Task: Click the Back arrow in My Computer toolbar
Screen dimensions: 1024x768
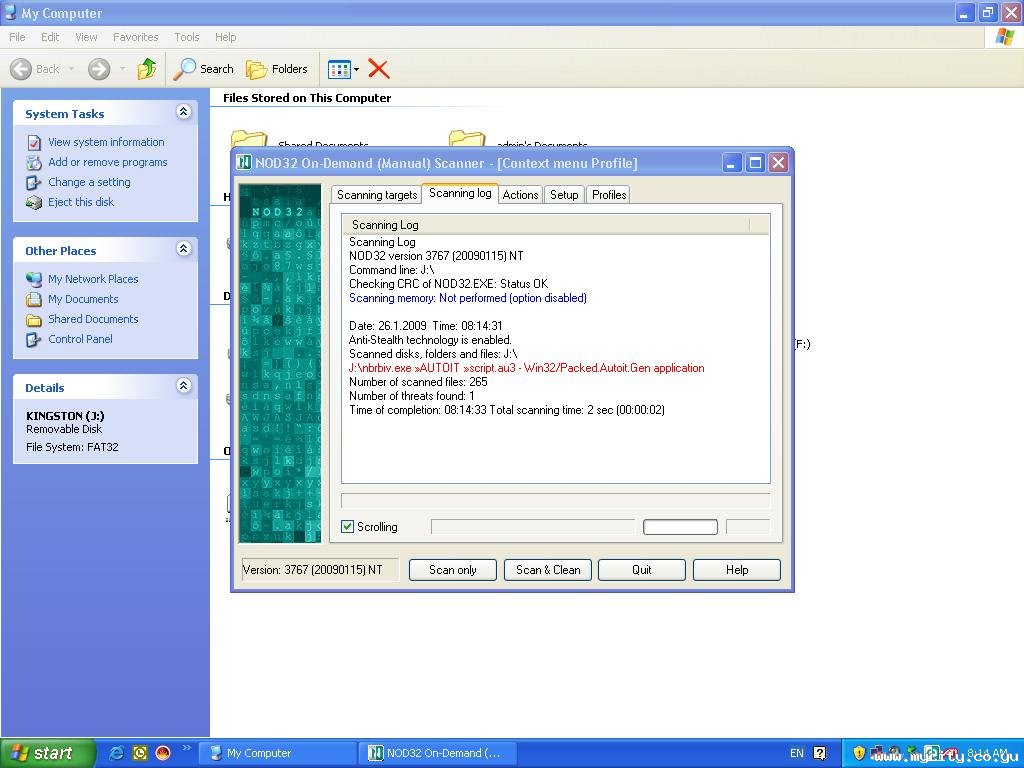Action: pyautogui.click(x=35, y=69)
